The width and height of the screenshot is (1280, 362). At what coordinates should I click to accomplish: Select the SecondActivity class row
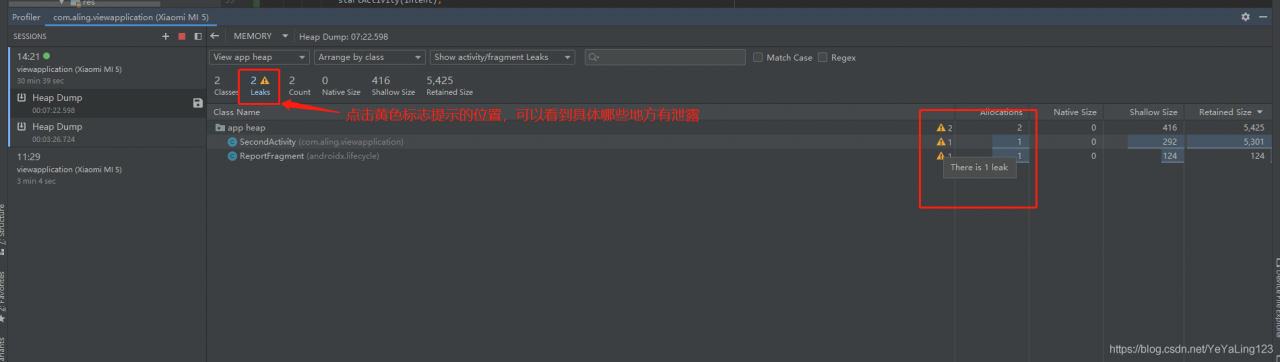pos(740,142)
